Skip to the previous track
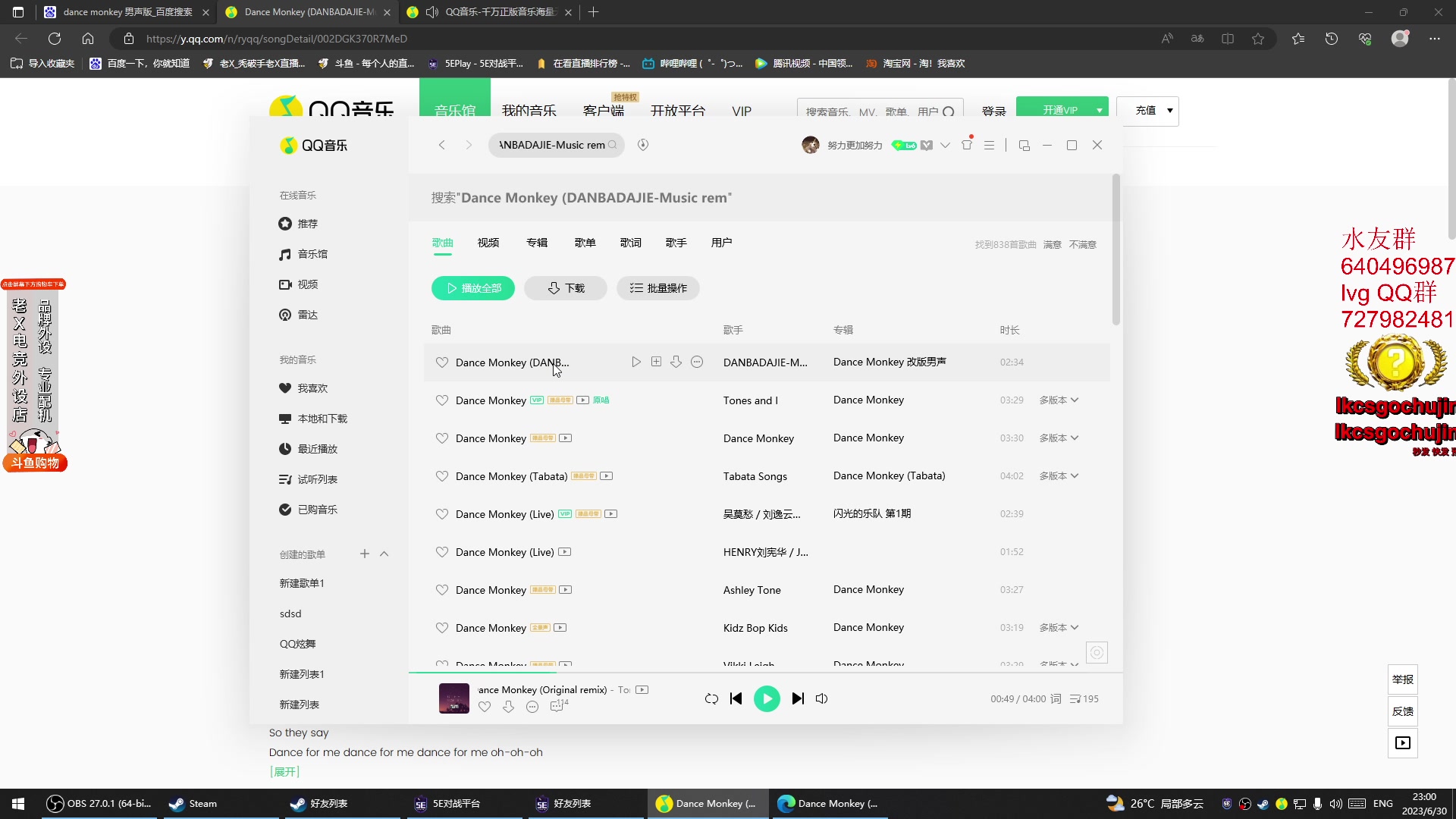This screenshot has width=1456, height=819. click(x=736, y=698)
